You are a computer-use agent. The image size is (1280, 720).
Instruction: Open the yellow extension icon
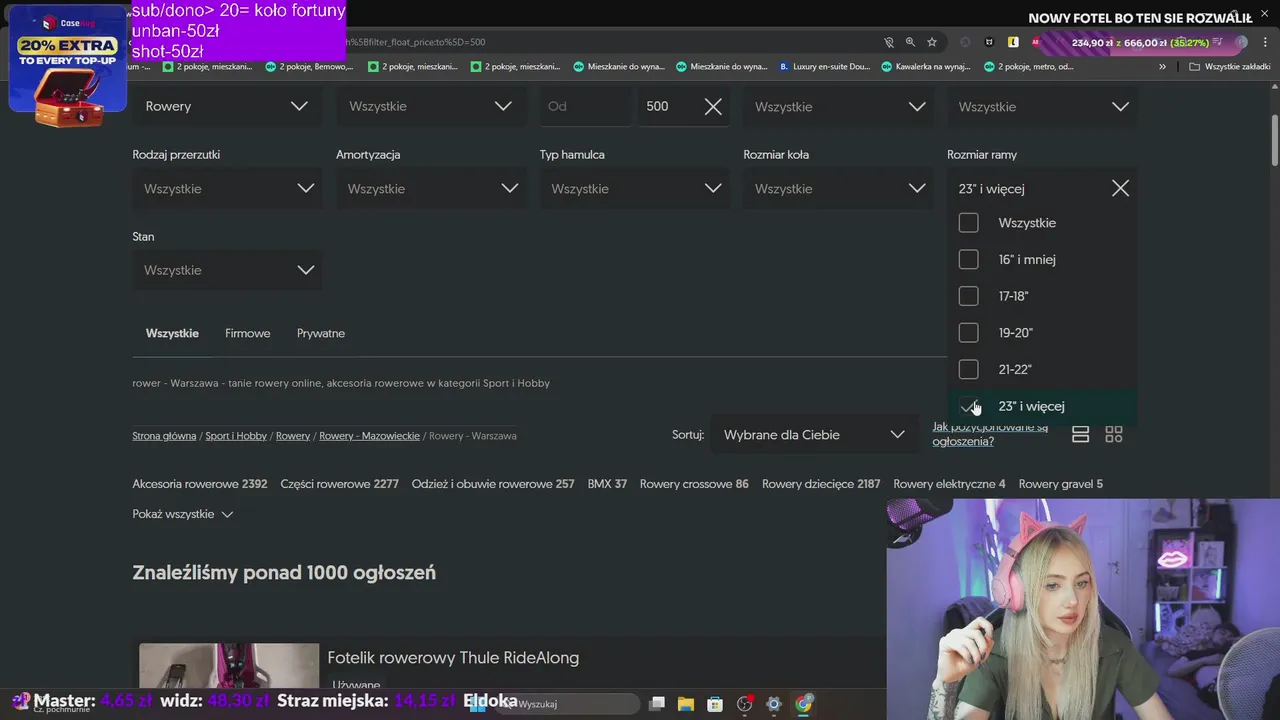pyautogui.click(x=1013, y=42)
